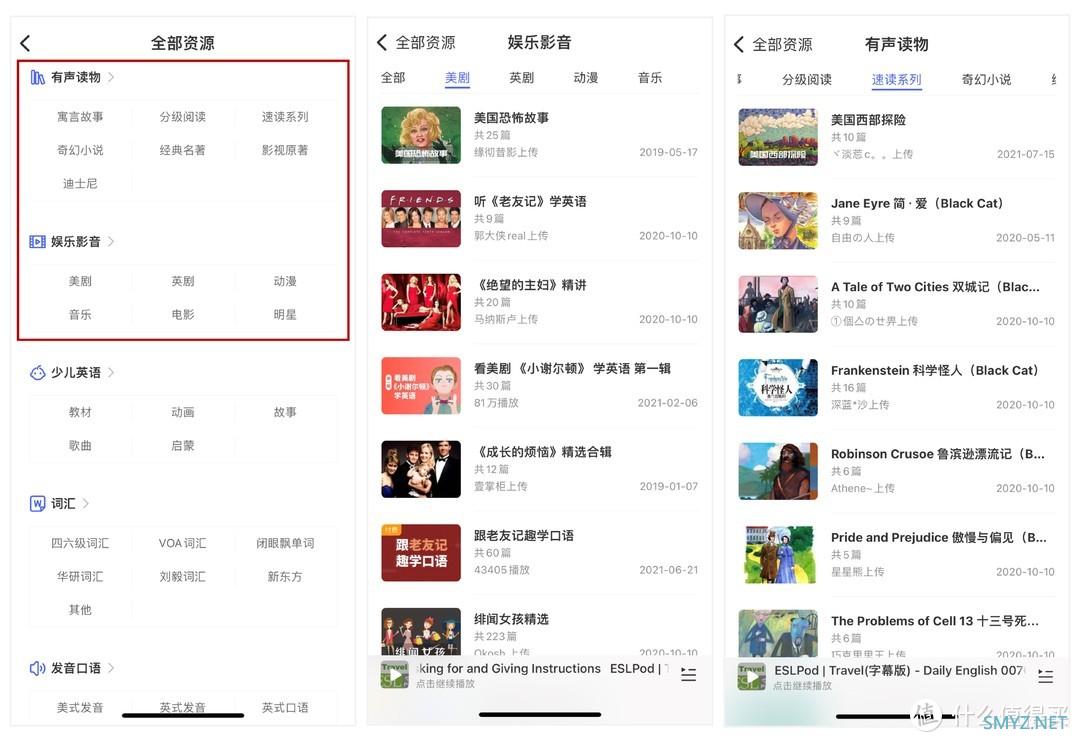Click the 少儿英语 baby face icon
This screenshot has height=742, width=1080.
pyautogui.click(x=37, y=373)
